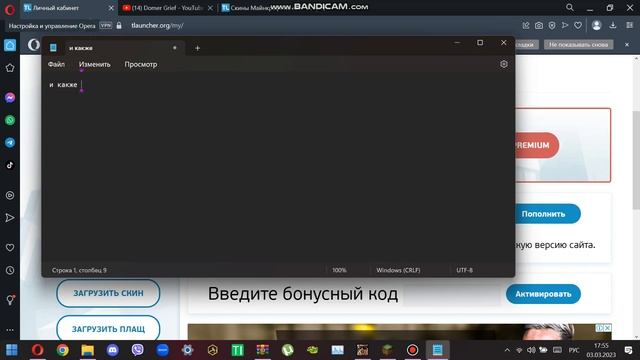Viewport: 640px width, 360px height.
Task: Switch input language РУС in tray
Action: pyautogui.click(x=574, y=350)
